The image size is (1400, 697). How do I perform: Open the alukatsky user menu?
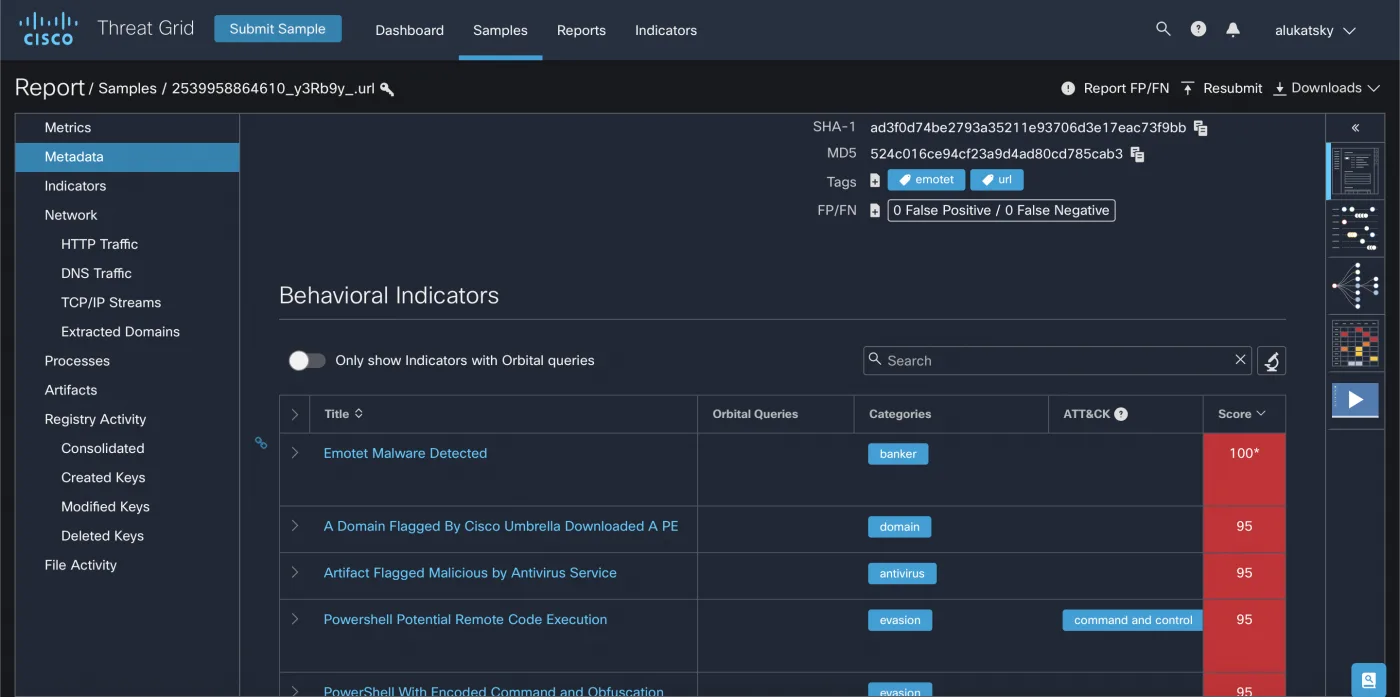coord(1315,30)
